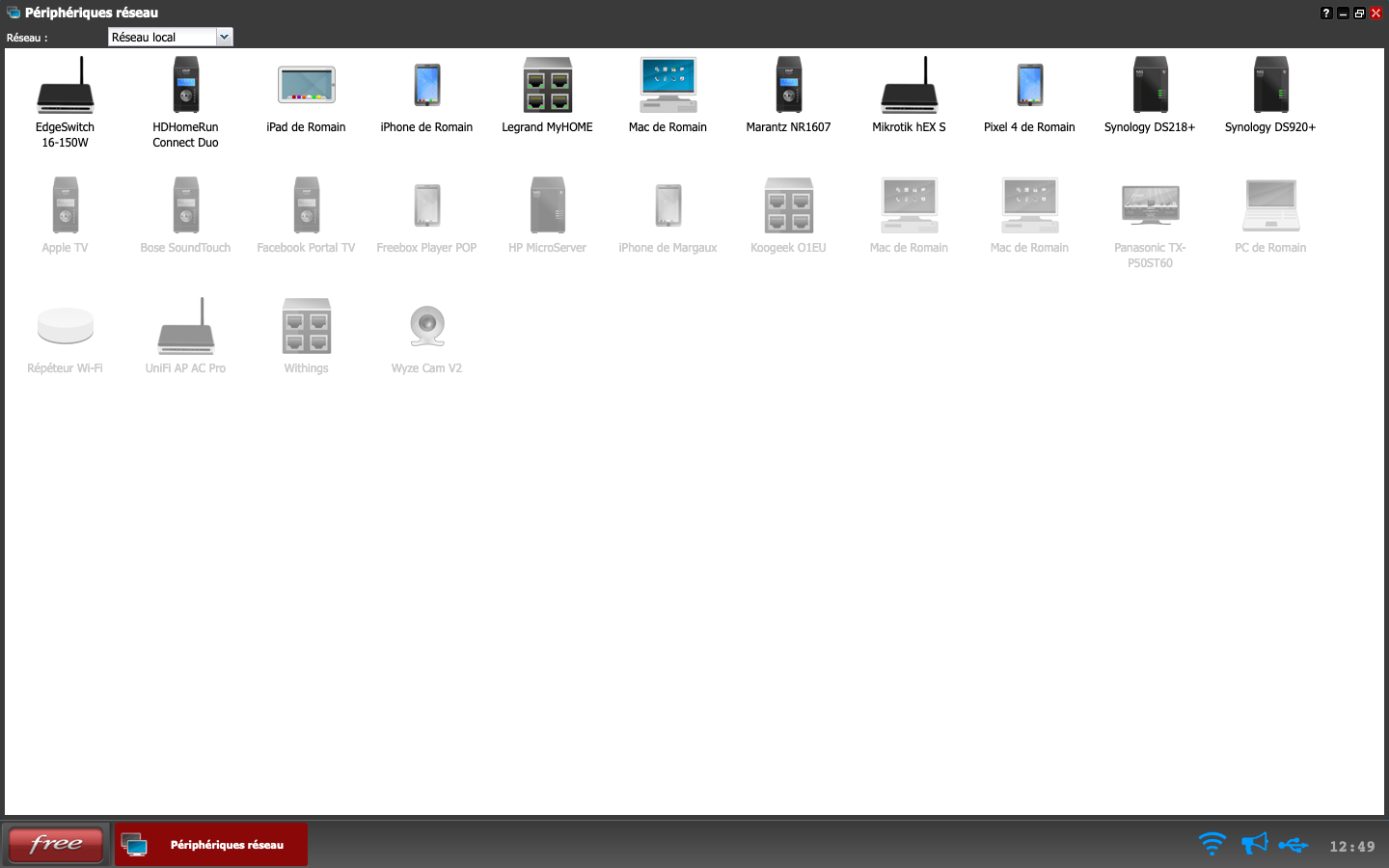Select the Facebook Portal TV device icon
This screenshot has width=1389, height=868.
(306, 205)
